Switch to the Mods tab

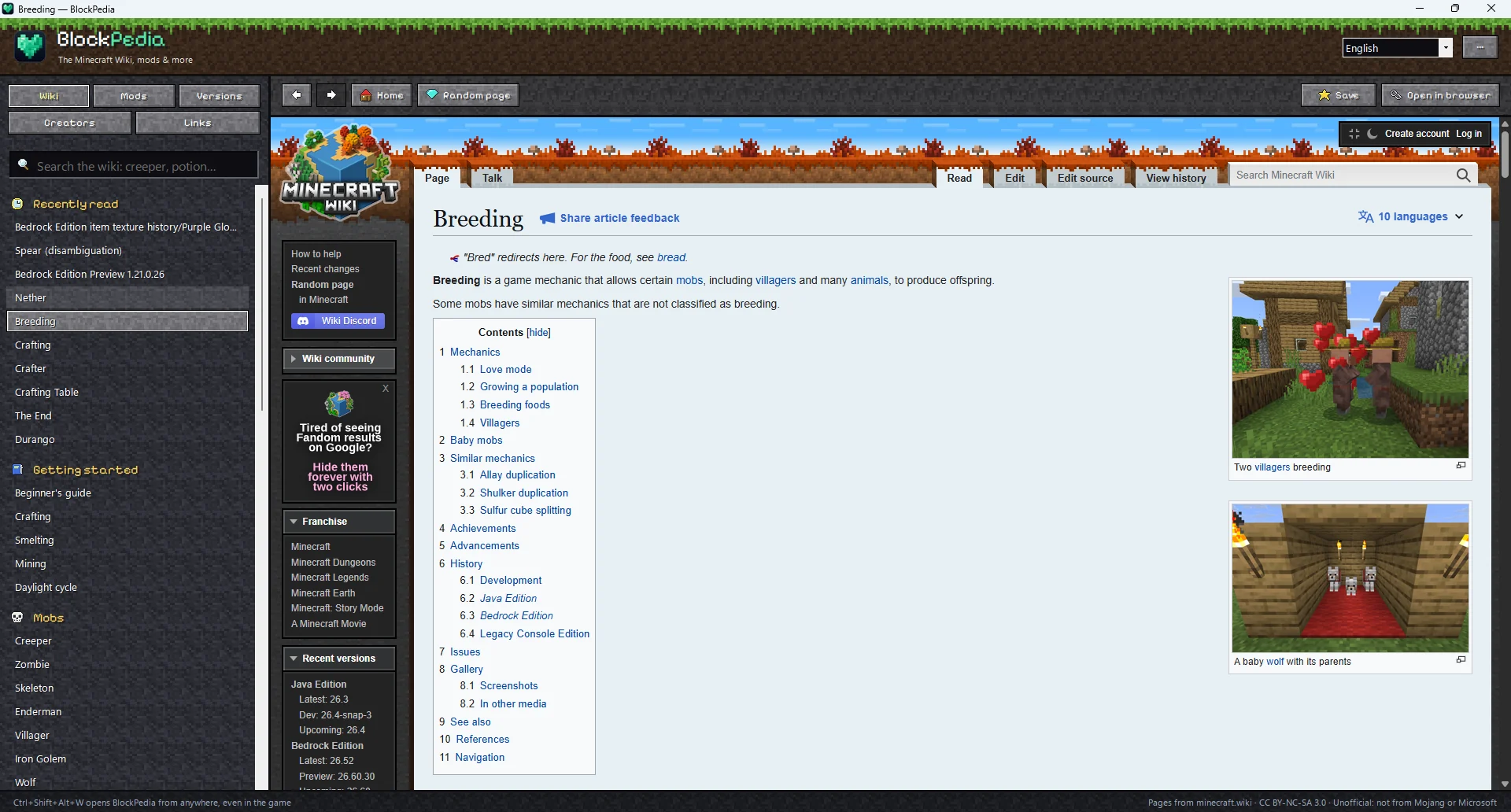(134, 96)
